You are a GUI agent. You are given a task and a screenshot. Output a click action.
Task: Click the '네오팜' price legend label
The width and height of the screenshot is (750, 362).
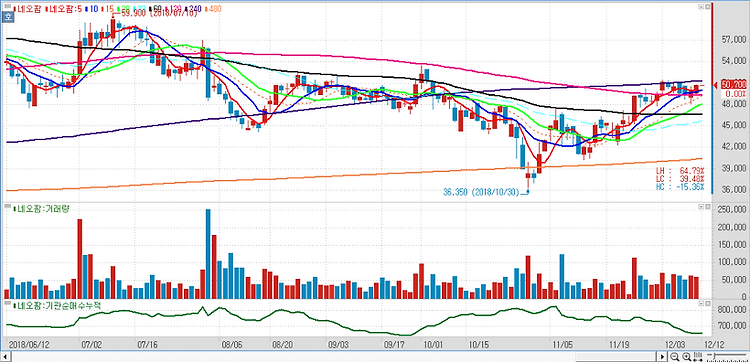click(x=28, y=9)
